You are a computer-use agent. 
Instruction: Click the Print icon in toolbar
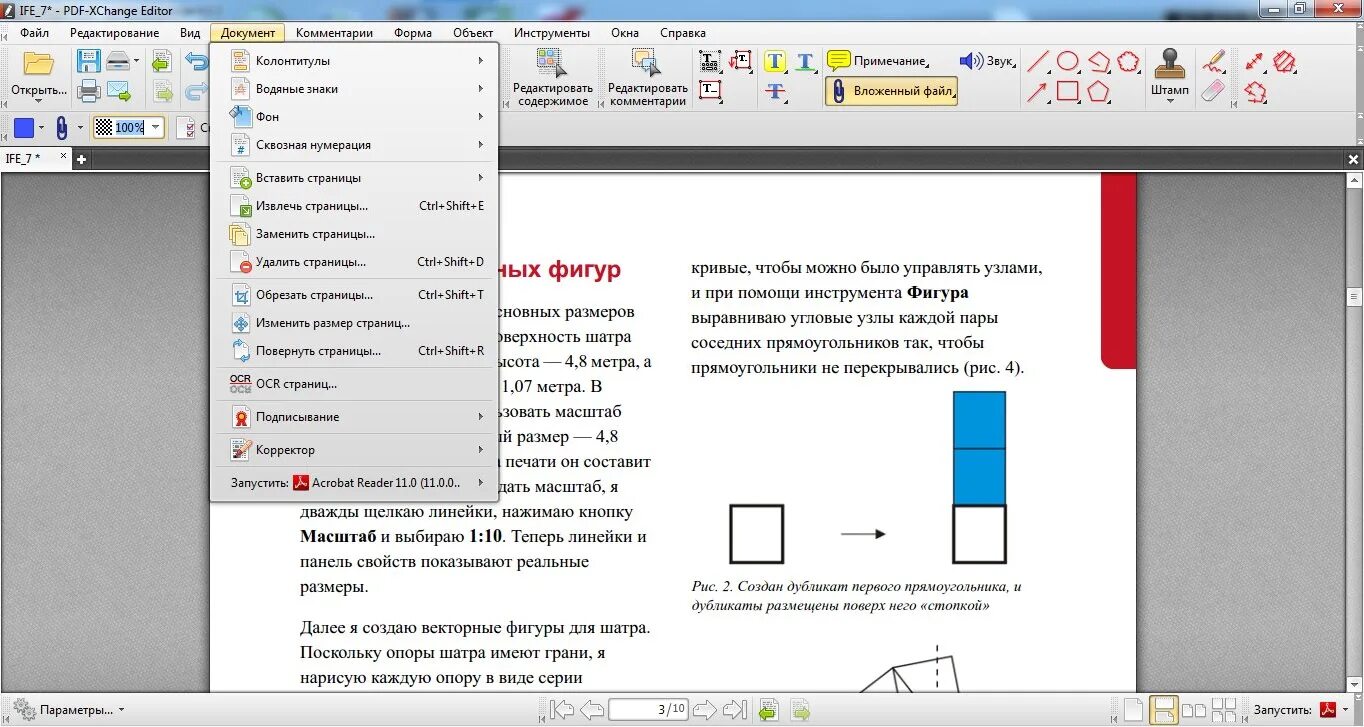pyautogui.click(x=89, y=92)
